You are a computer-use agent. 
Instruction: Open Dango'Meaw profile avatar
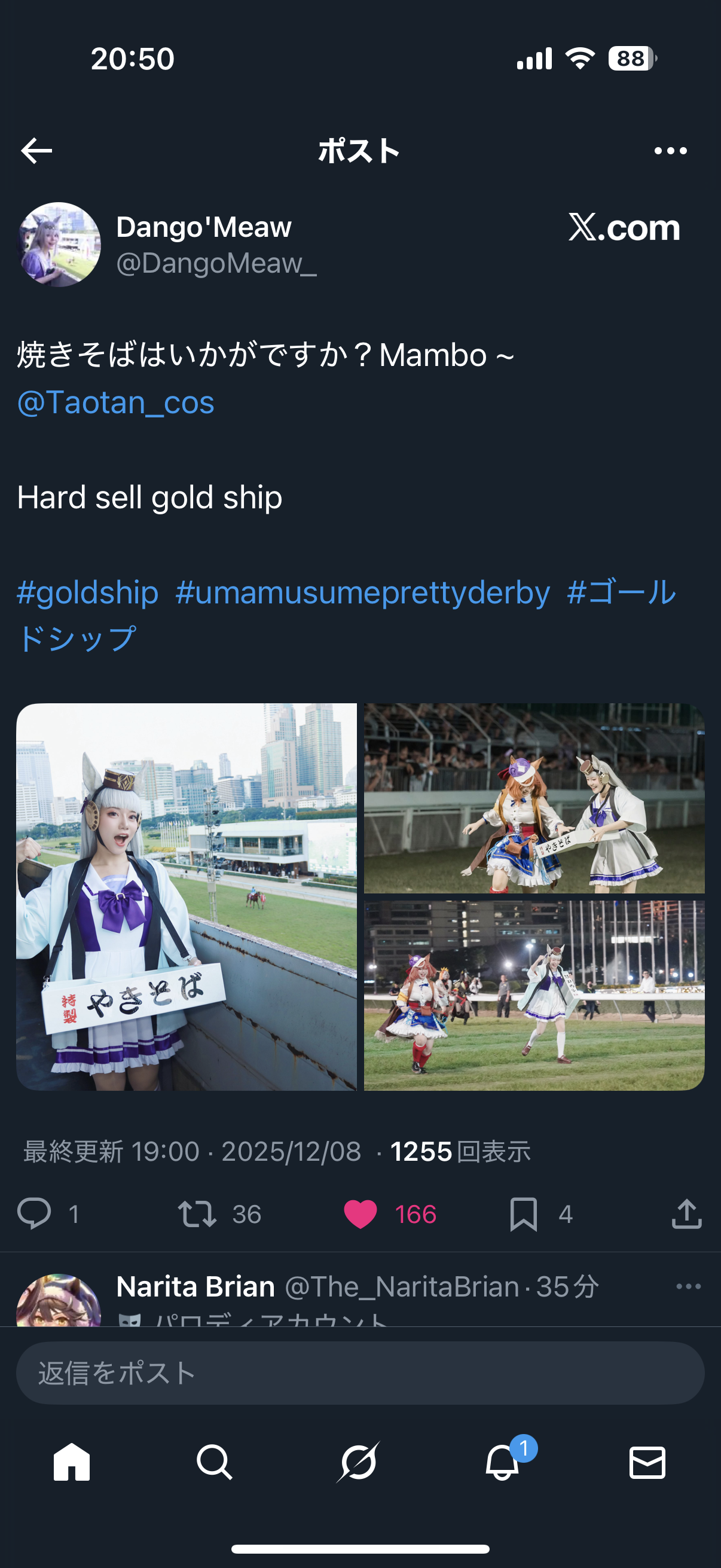[x=59, y=244]
